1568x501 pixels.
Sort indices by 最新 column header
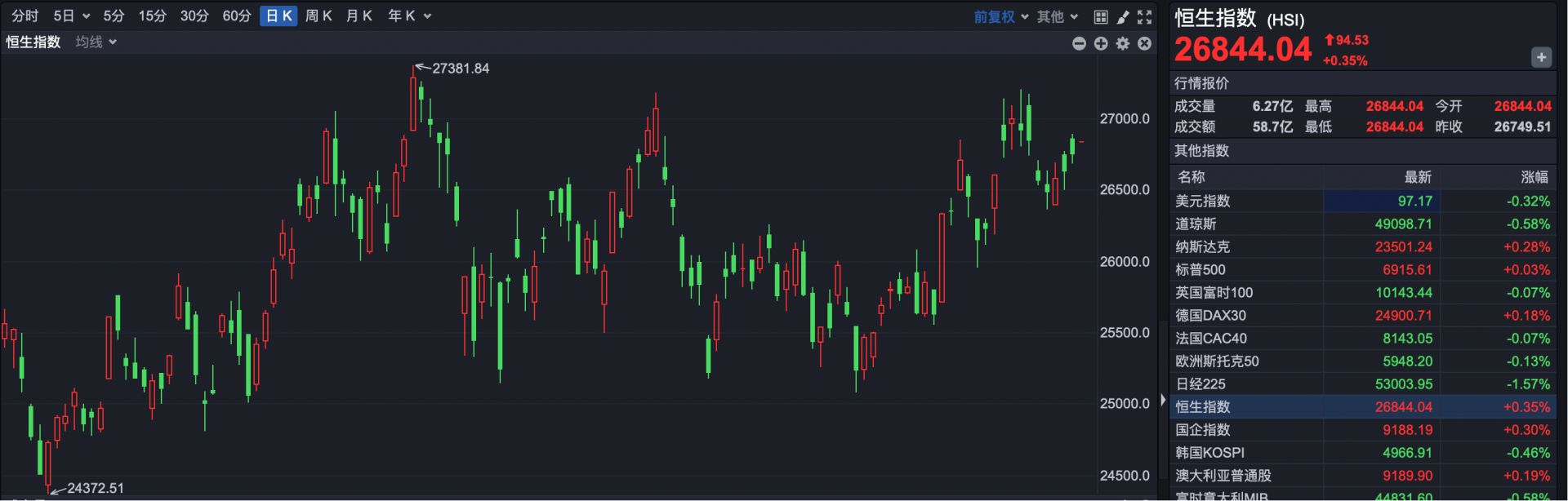click(1419, 177)
